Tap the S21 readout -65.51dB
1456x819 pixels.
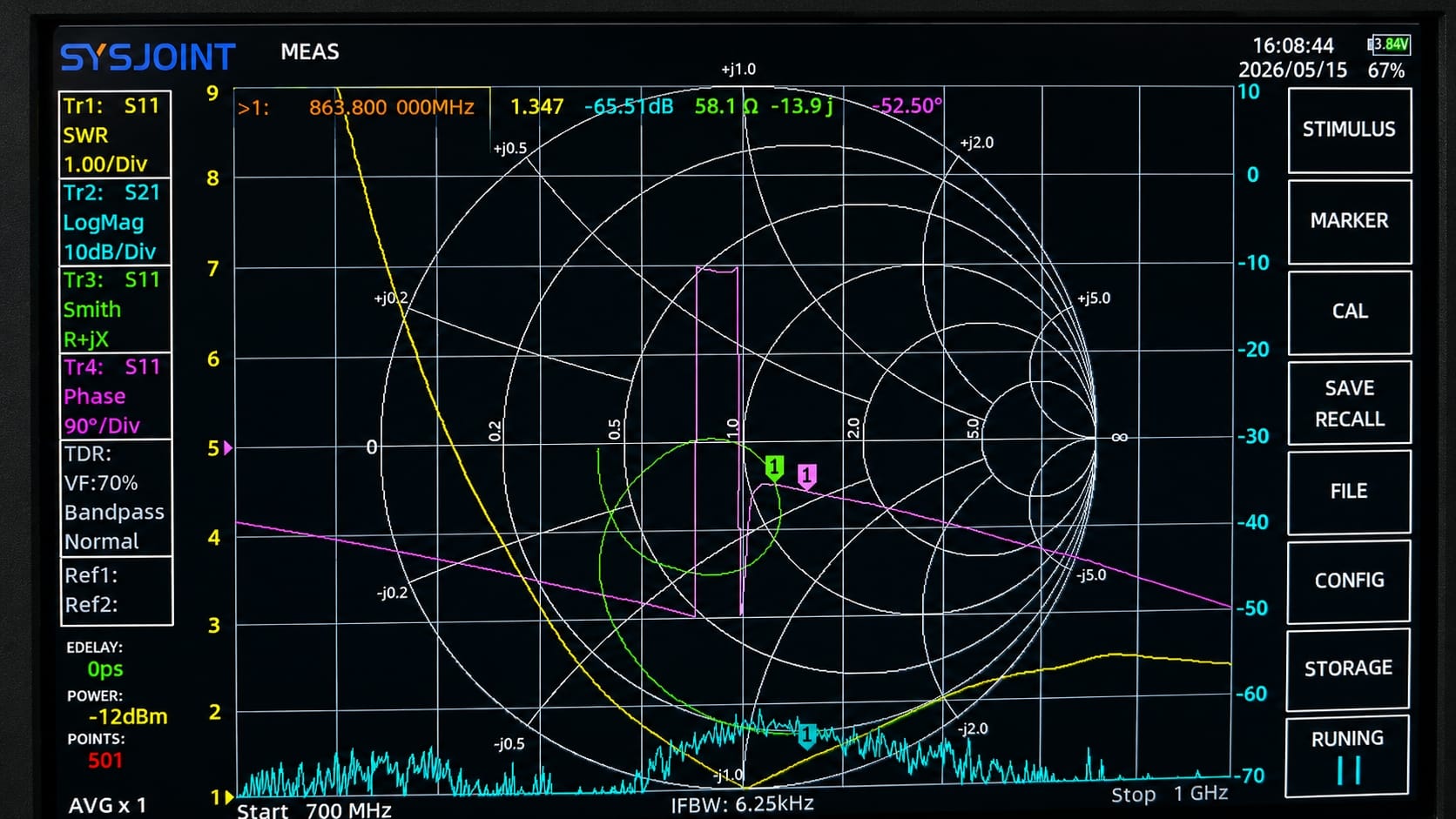coord(629,107)
